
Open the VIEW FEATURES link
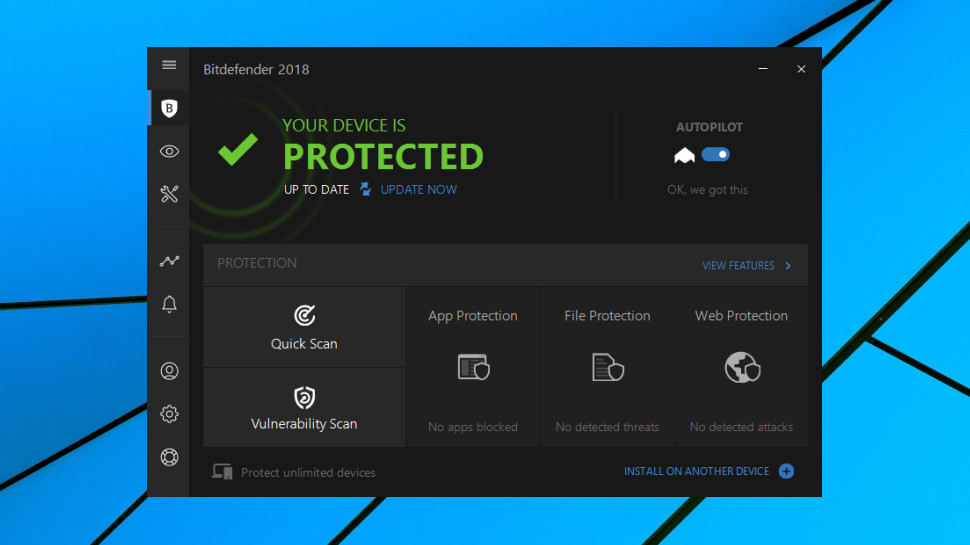(x=738, y=265)
